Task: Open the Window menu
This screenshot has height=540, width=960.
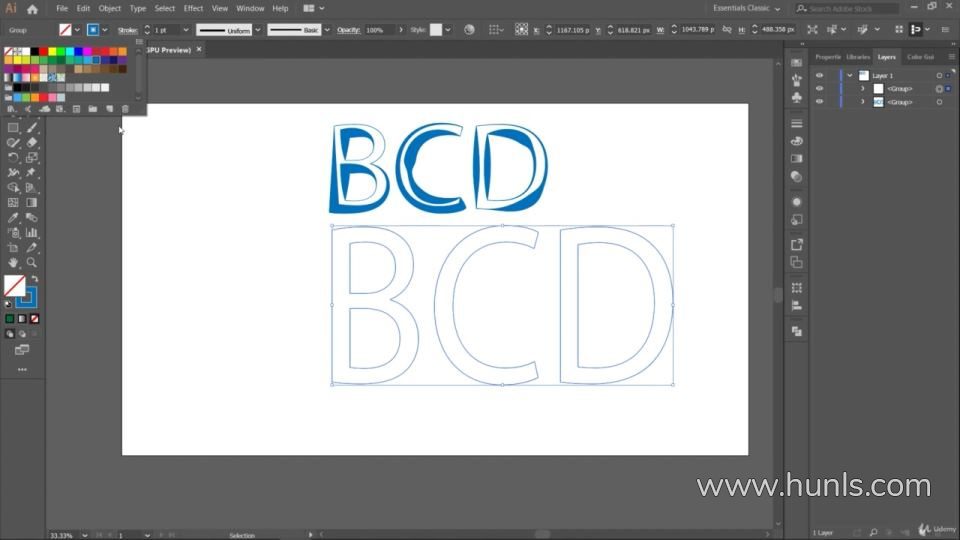Action: (250, 9)
